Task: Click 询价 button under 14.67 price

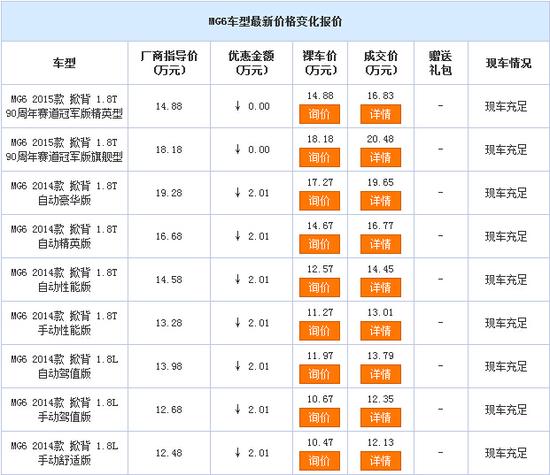Action: pyautogui.click(x=319, y=244)
